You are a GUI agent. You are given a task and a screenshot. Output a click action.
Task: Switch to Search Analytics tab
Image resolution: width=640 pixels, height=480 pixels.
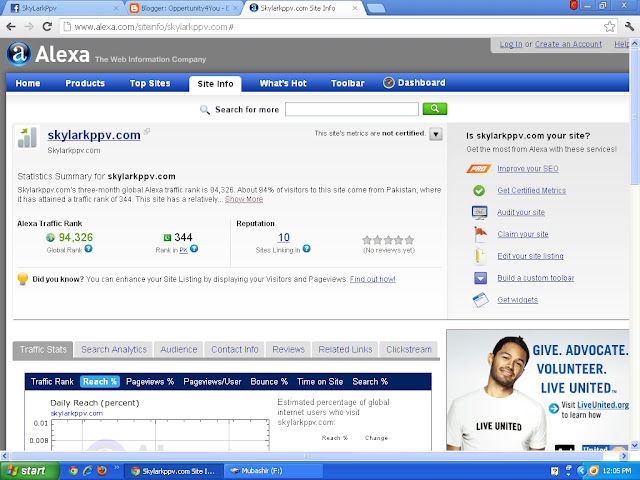pos(113,350)
